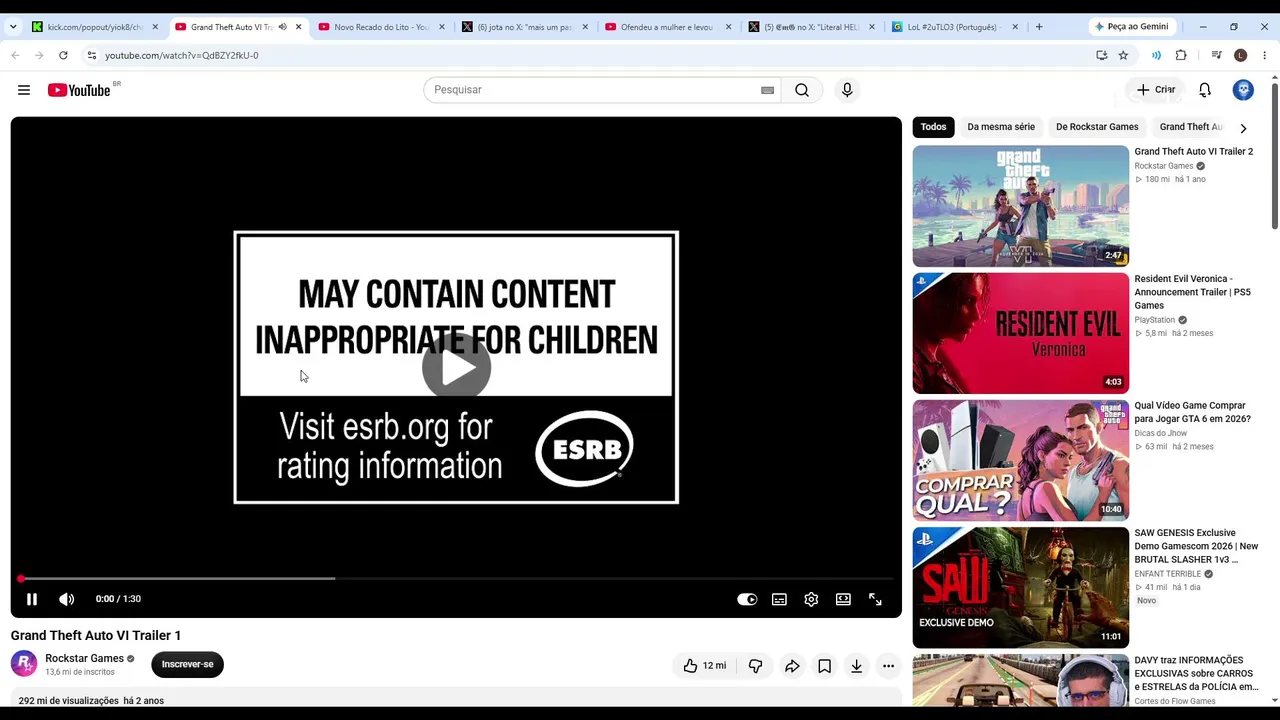Viewport: 1280px width, 720px height.
Task: Save the video to a playlist
Action: pos(824,665)
